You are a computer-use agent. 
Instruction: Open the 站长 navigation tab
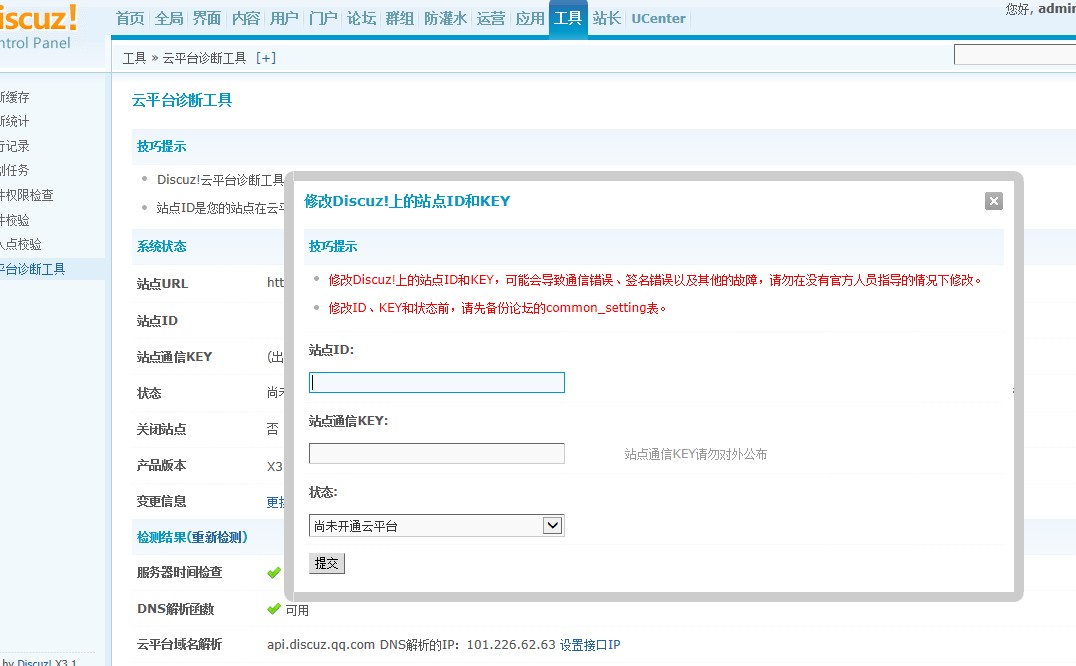[607, 19]
